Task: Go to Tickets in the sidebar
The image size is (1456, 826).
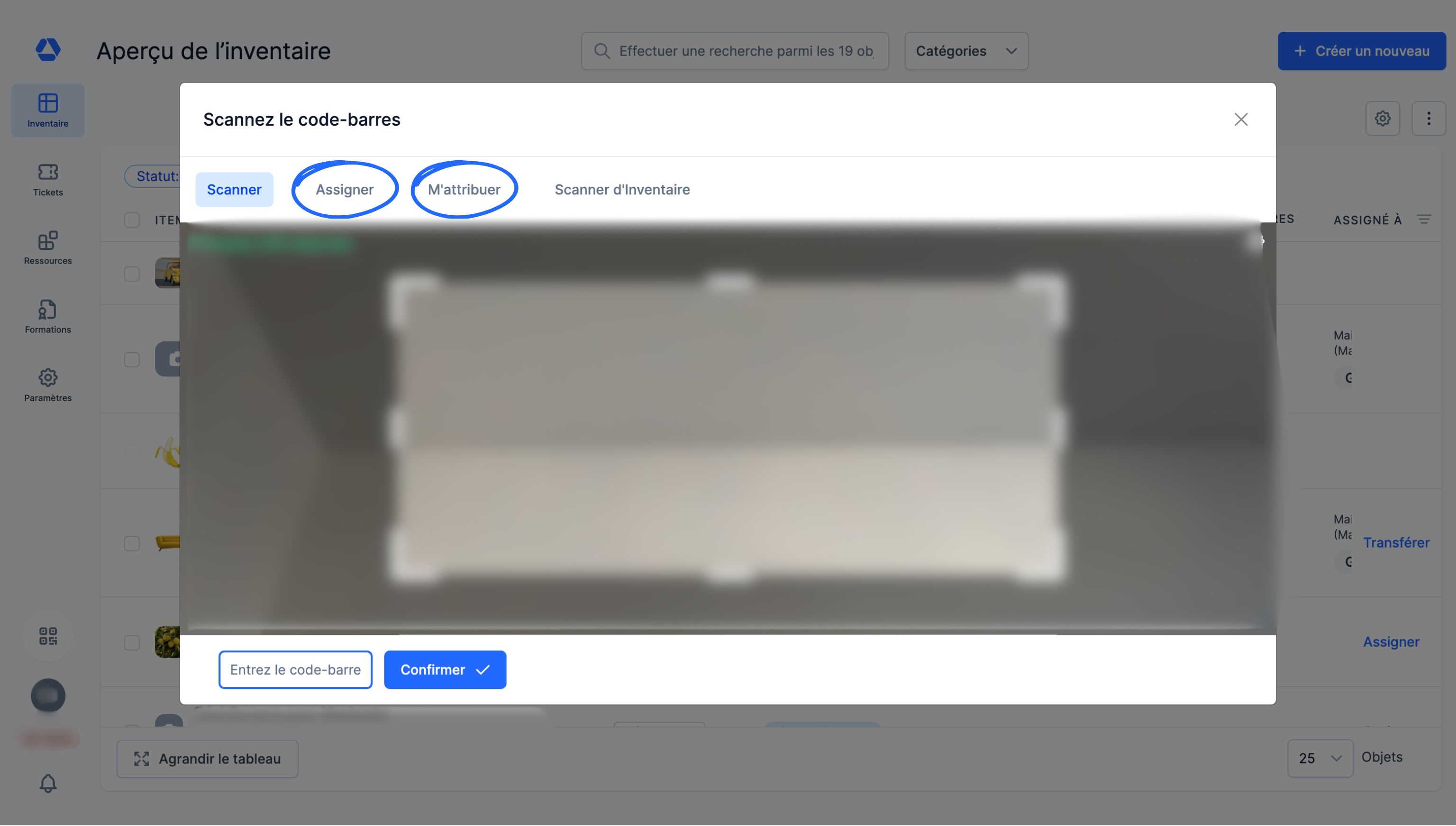Action: click(x=47, y=180)
